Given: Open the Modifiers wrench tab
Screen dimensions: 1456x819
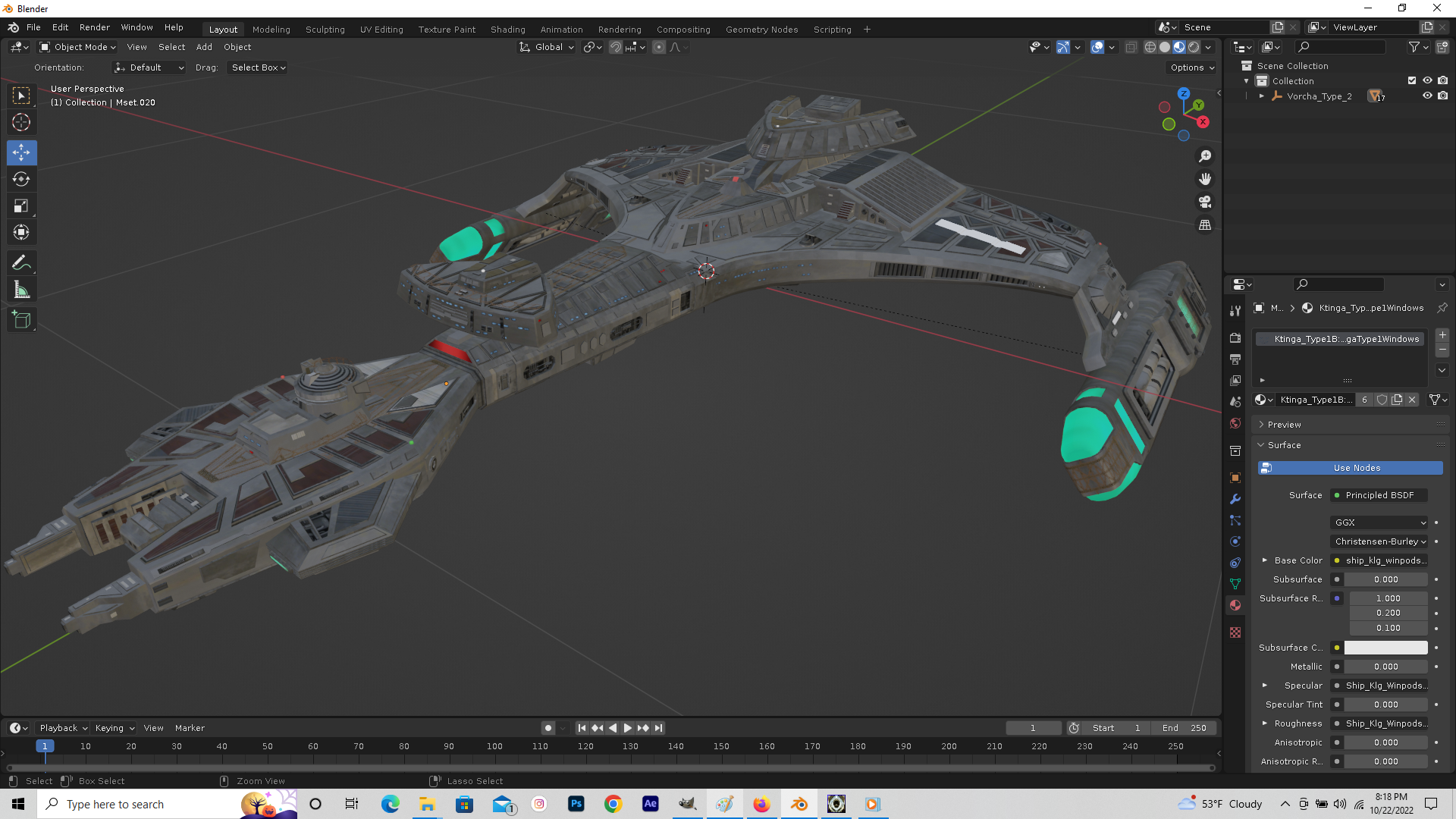Looking at the screenshot, I should coord(1235,499).
